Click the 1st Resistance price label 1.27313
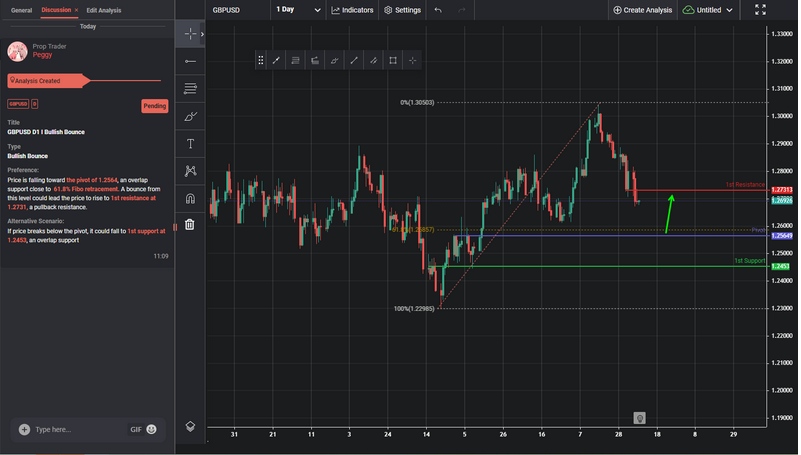 click(782, 190)
